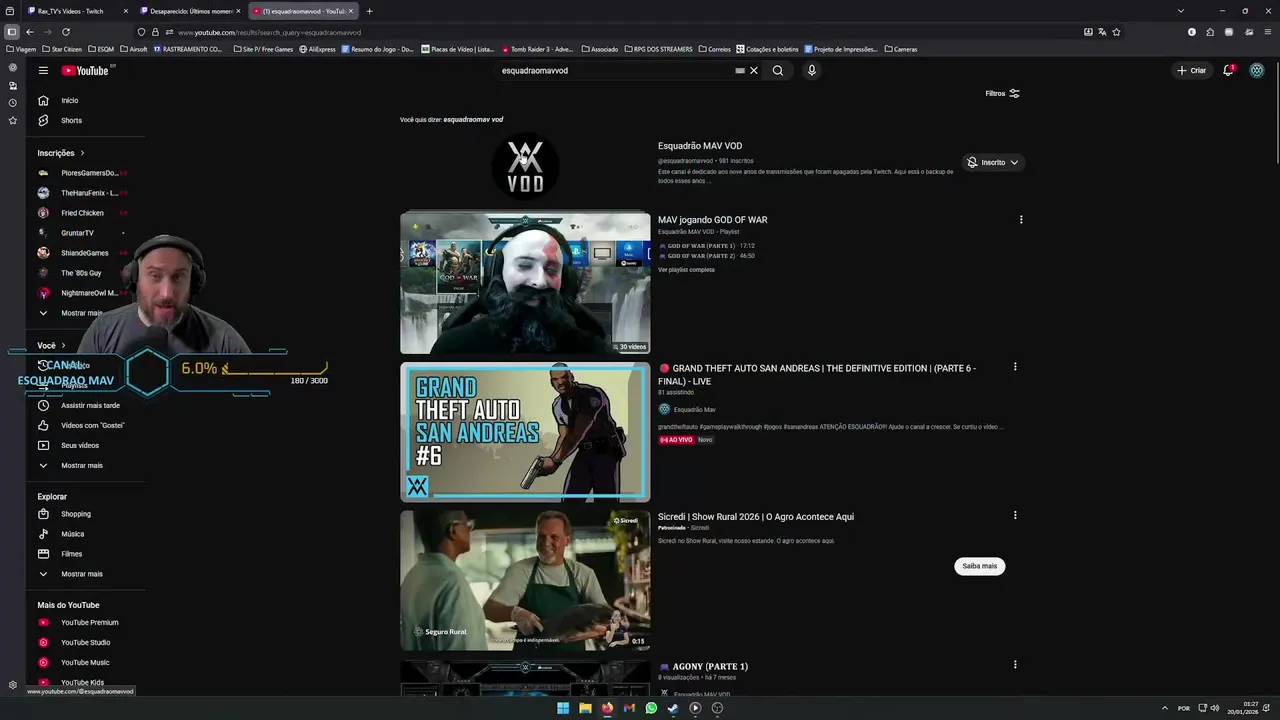Expand the Inscrições section

61,153
